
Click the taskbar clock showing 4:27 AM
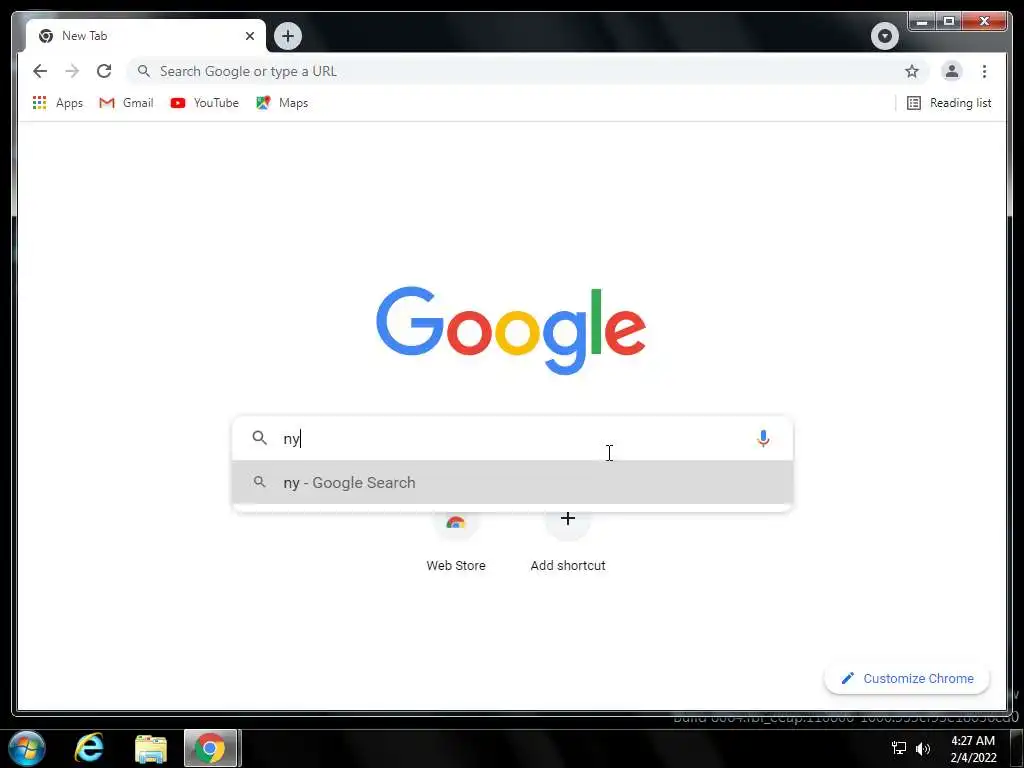(x=973, y=748)
